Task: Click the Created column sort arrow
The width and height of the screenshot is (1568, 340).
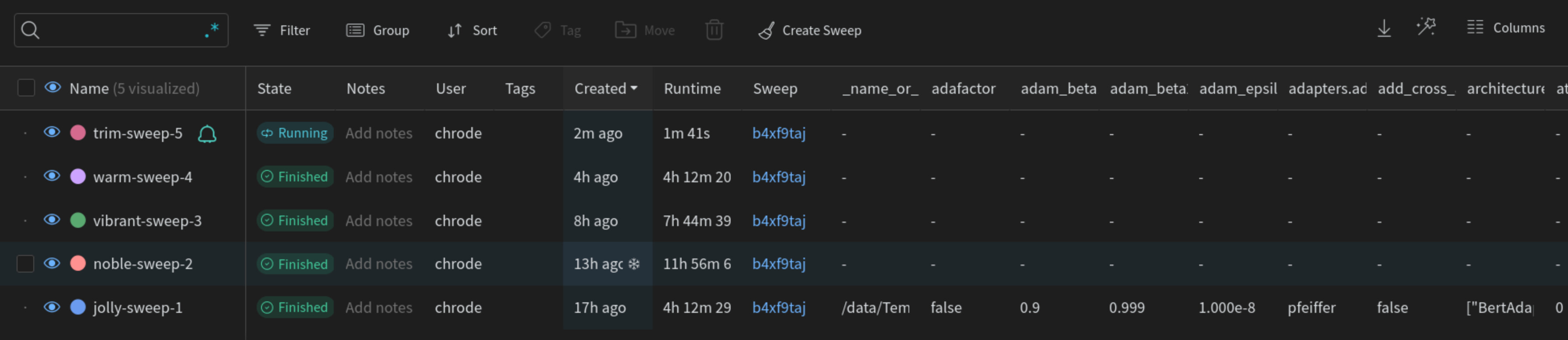Action: pyautogui.click(x=634, y=89)
